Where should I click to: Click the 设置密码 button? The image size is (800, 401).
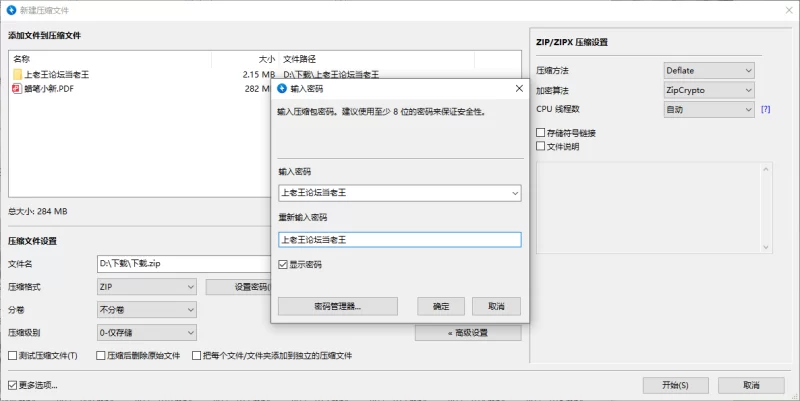coord(238,287)
